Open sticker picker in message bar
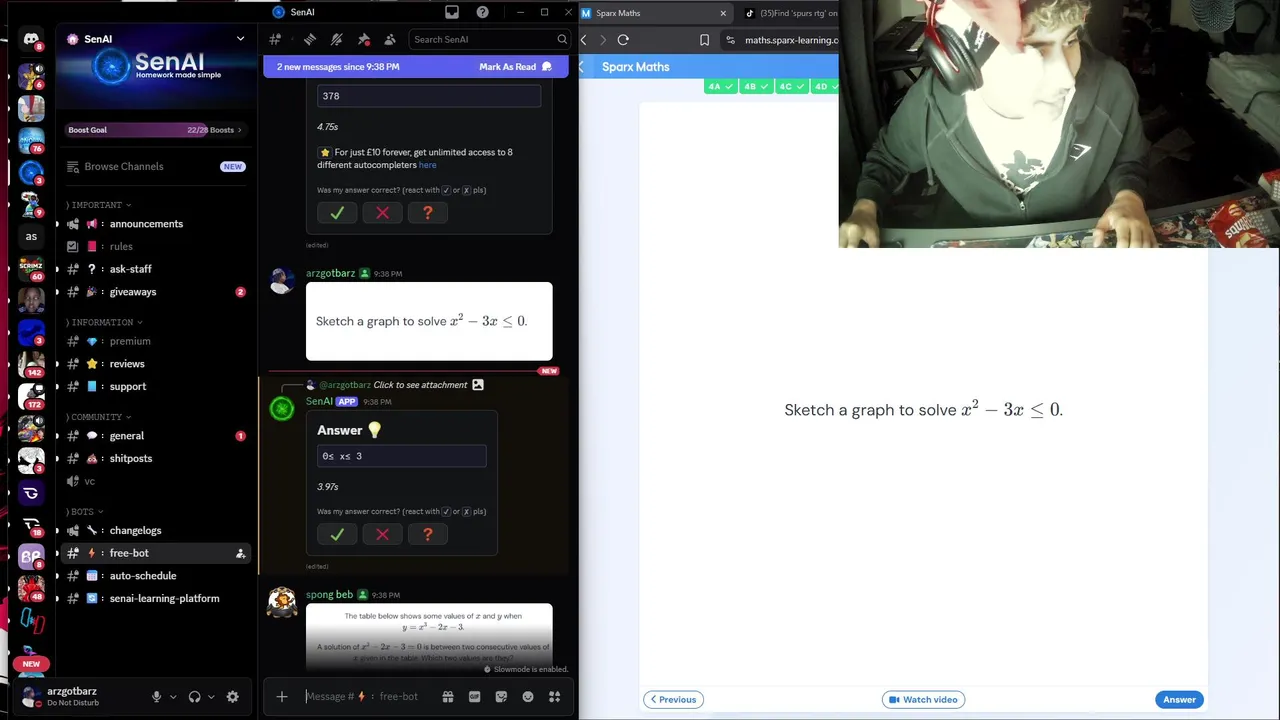Image resolution: width=1280 pixels, height=720 pixels. coord(501,696)
